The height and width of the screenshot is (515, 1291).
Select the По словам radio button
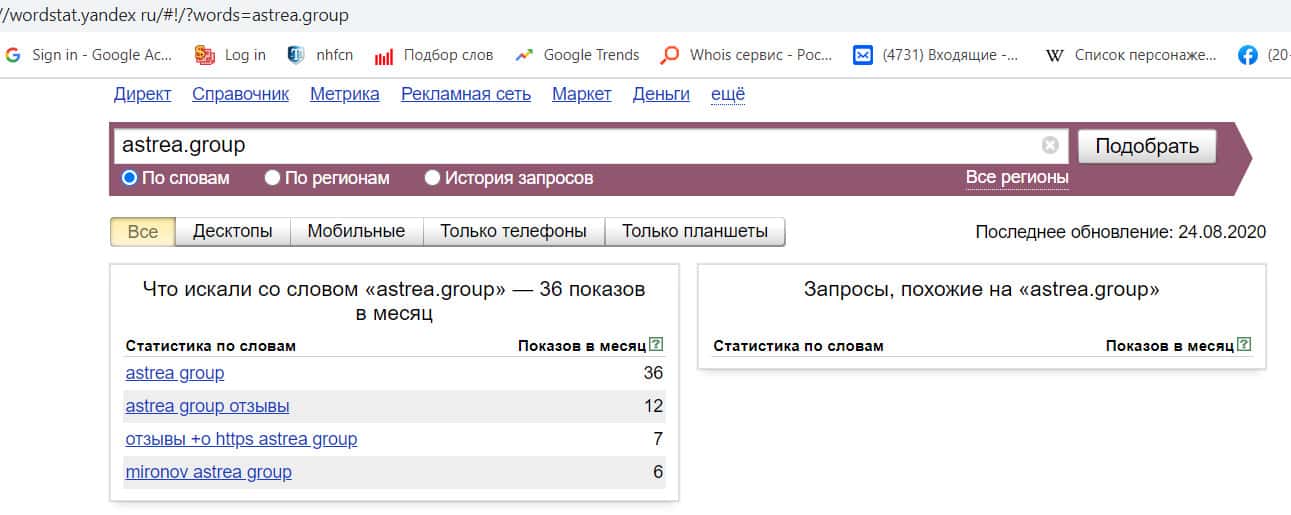tap(129, 178)
